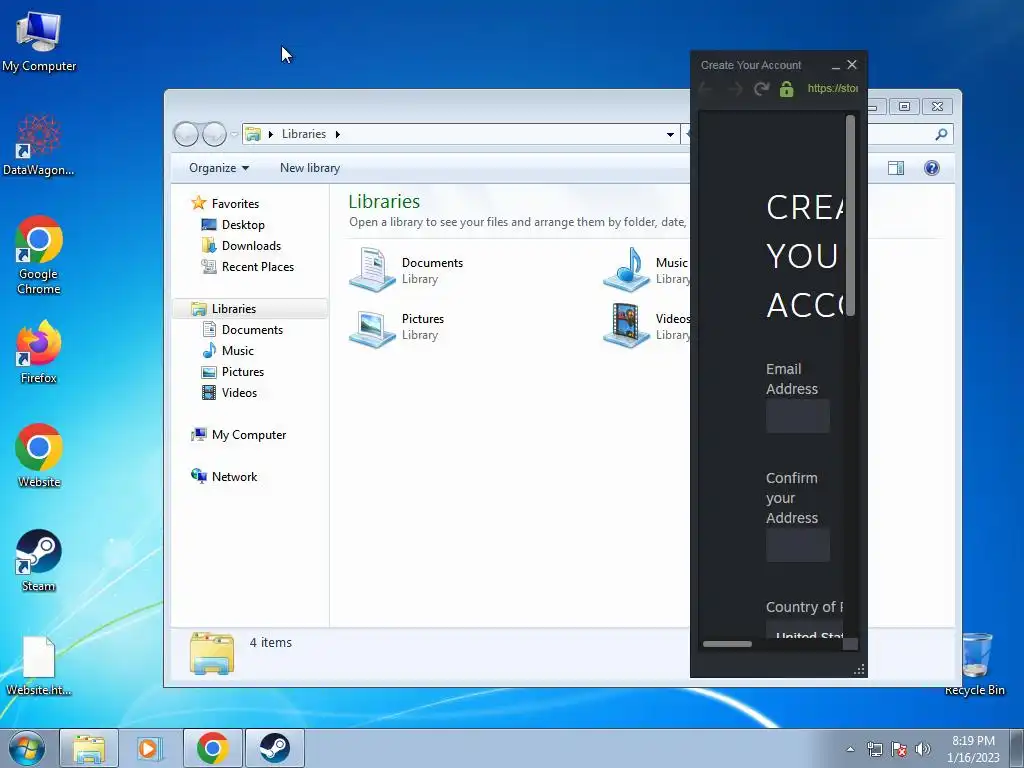
Task: Open Windows Explorer from the taskbar
Action: (x=89, y=748)
